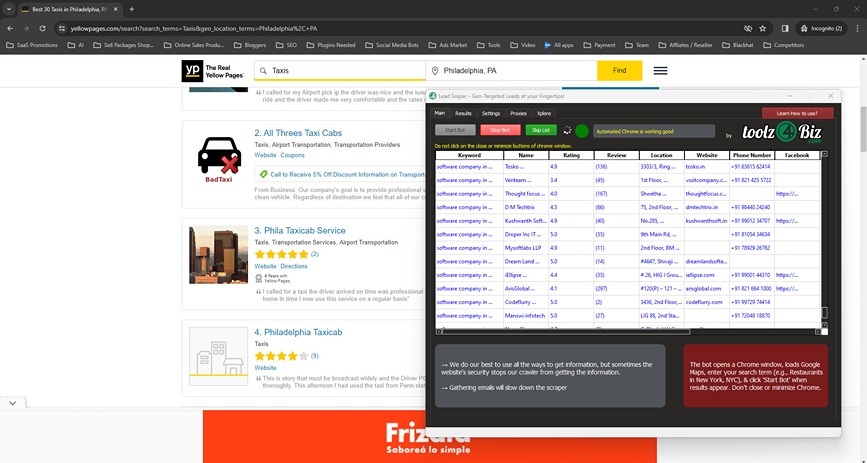
Task: Open the Ads Market bookmark folder
Action: (x=448, y=45)
